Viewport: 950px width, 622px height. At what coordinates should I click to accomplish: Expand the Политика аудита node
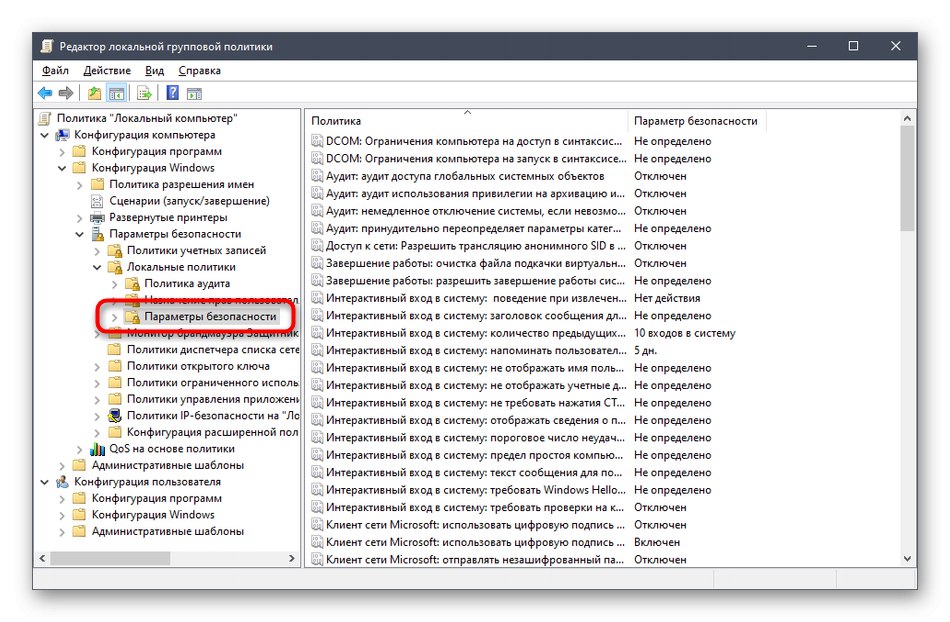115,284
